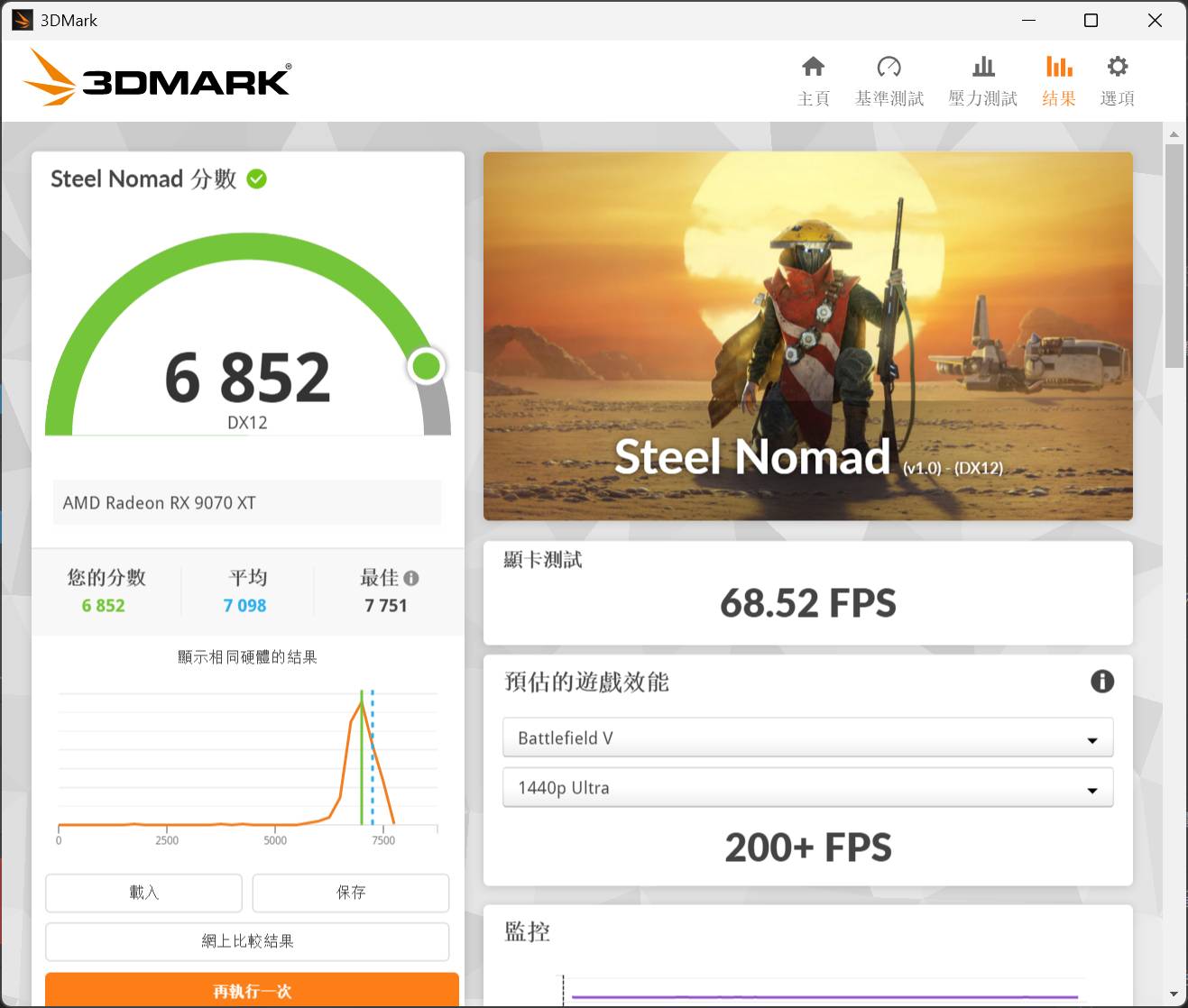Open the 1440p Ultra resolution dropdown
The image size is (1188, 1008).
[807, 787]
